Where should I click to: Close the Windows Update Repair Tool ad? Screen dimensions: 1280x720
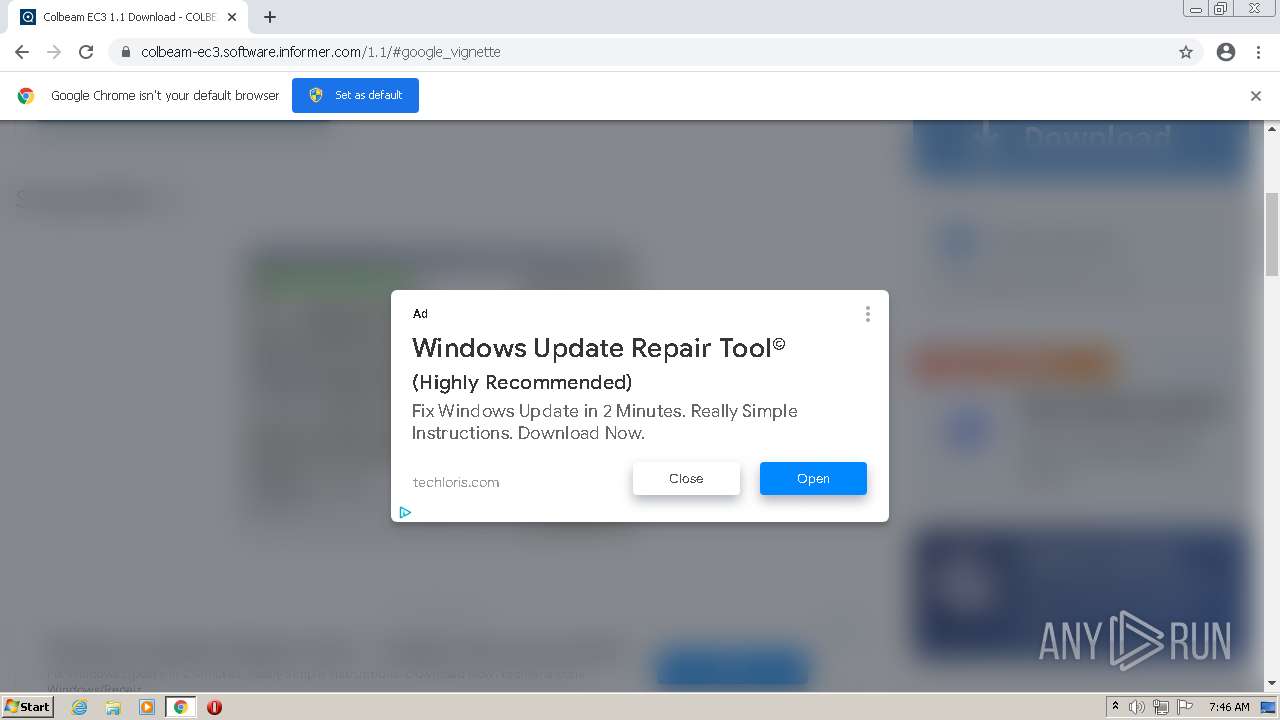point(686,478)
